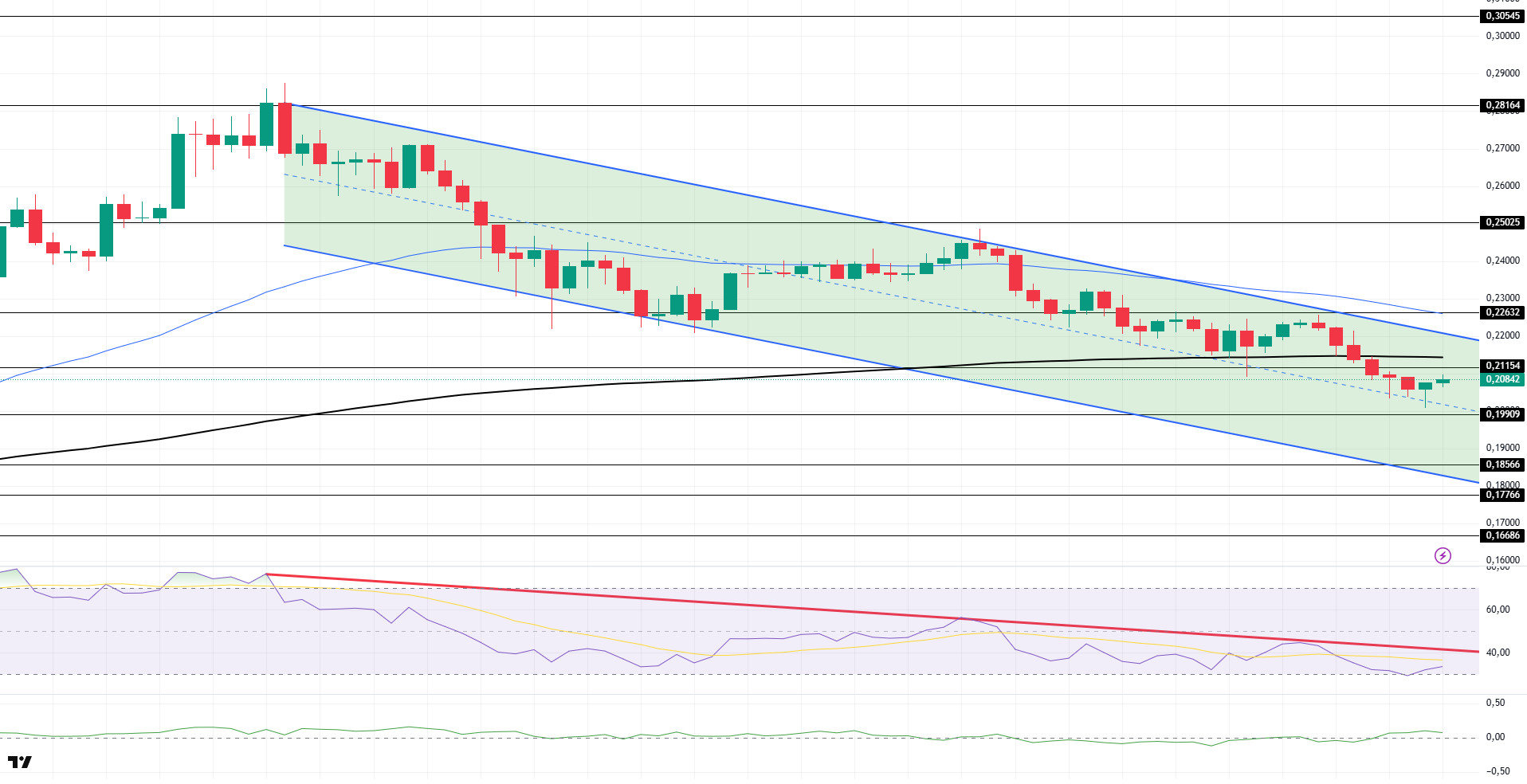1527x784 pixels.
Task: Click the 0,27000 axis value
Action: point(1502,148)
